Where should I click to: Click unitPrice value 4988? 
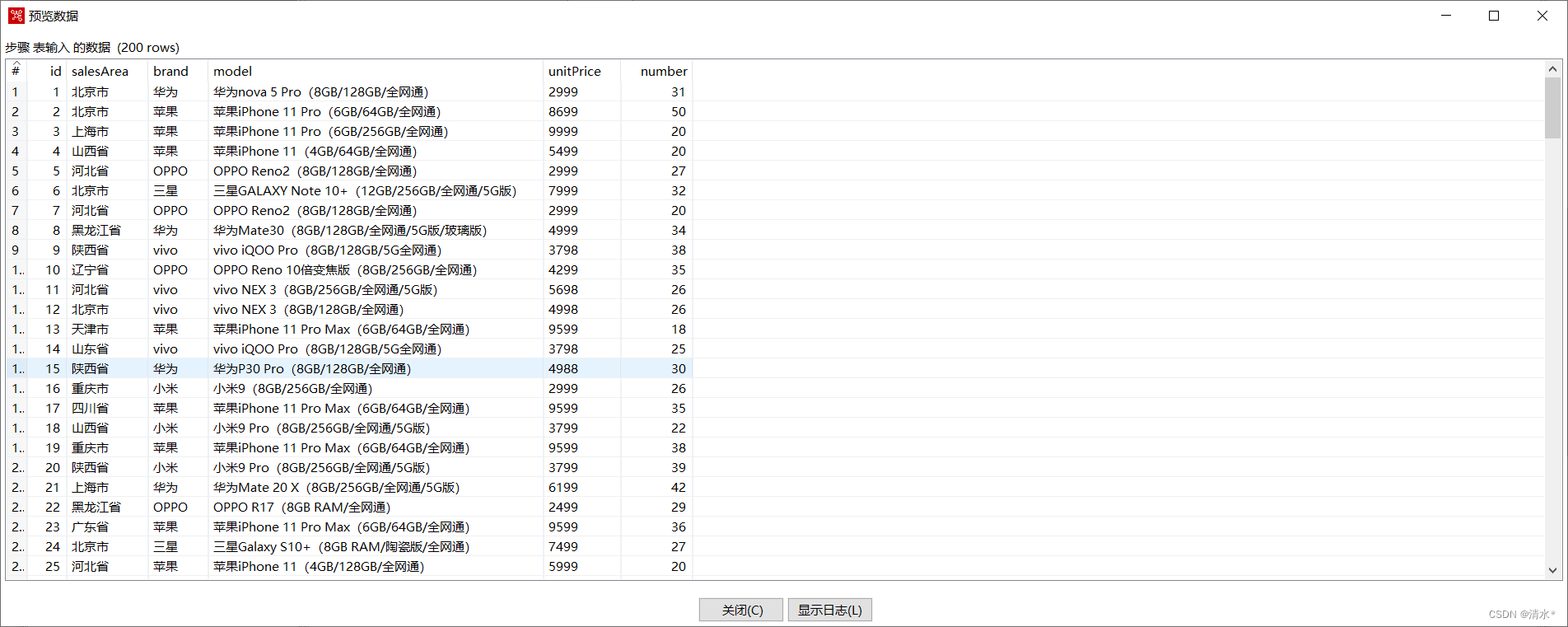563,368
